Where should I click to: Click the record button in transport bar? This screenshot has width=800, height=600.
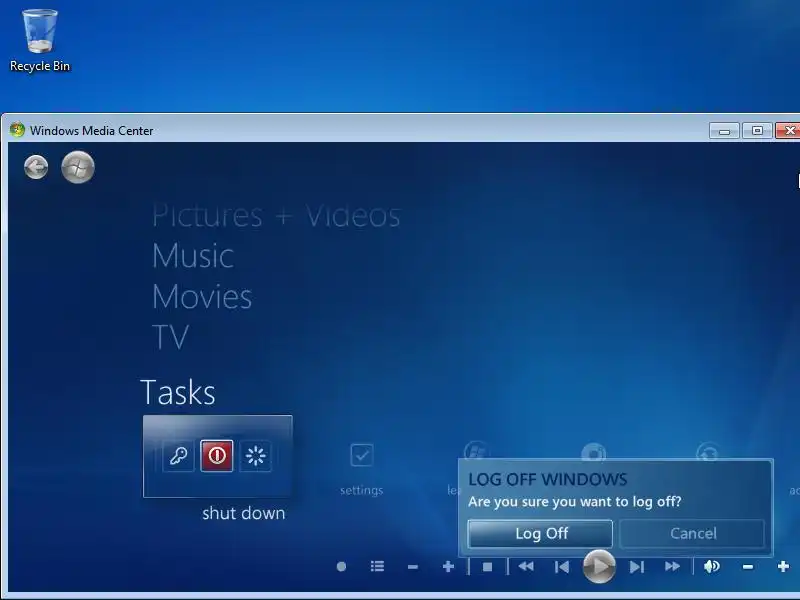click(342, 566)
